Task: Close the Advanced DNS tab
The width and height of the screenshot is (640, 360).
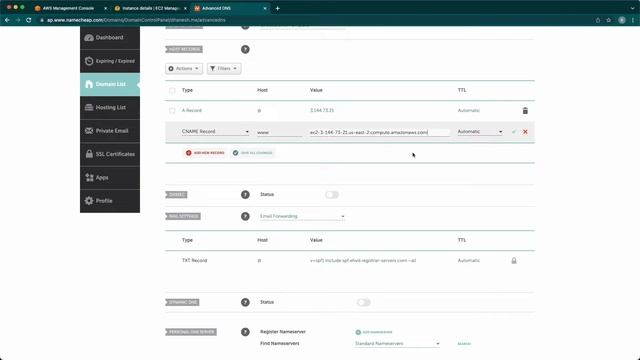Action: tap(264, 8)
